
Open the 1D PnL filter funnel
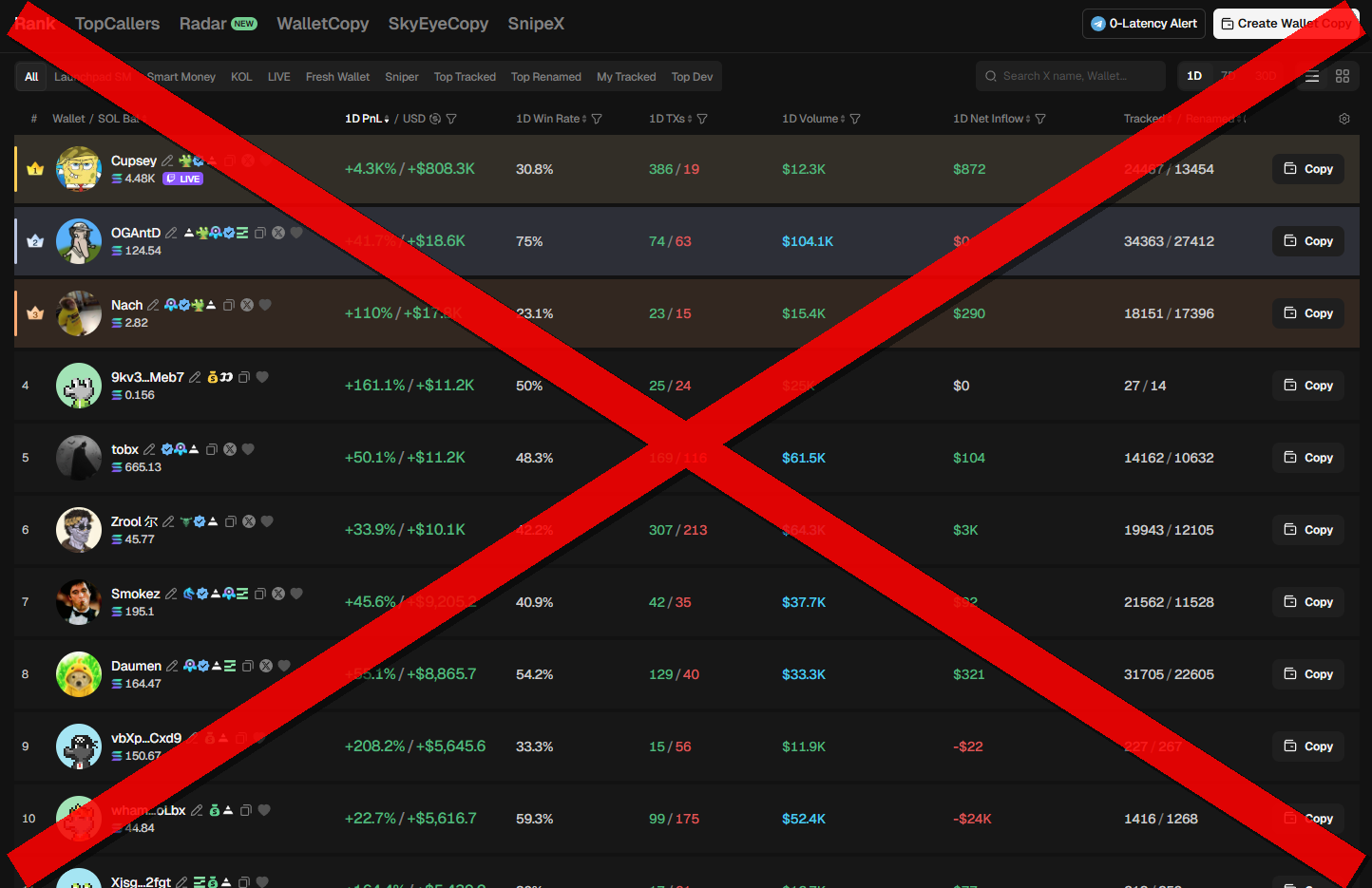pyautogui.click(x=451, y=119)
